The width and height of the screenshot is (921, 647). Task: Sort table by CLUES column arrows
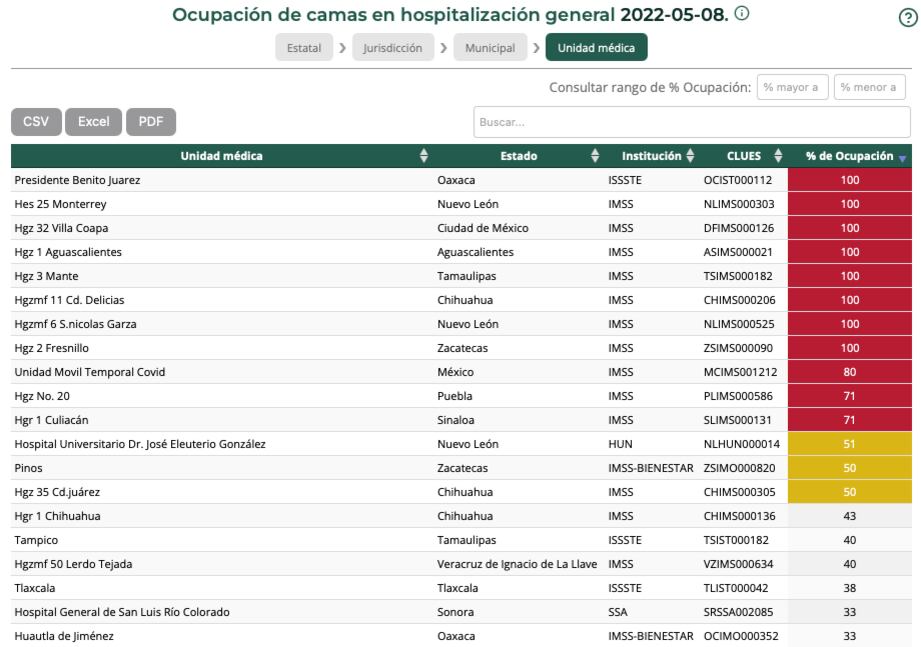coord(776,156)
